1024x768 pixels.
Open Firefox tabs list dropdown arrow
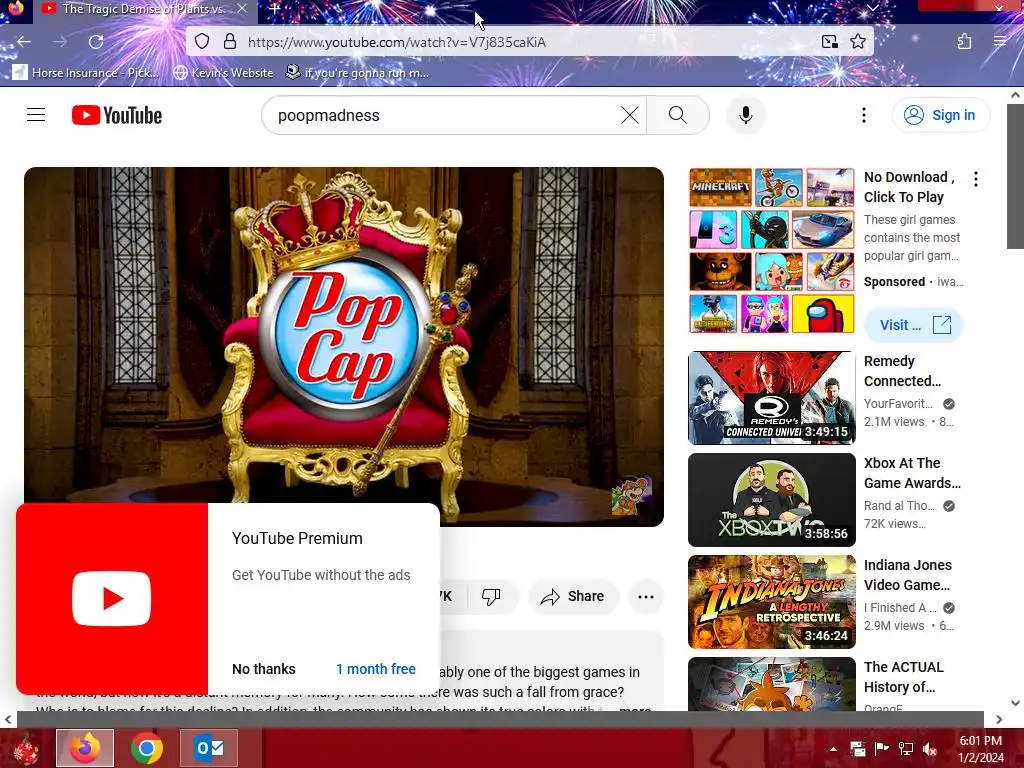tap(872, 8)
